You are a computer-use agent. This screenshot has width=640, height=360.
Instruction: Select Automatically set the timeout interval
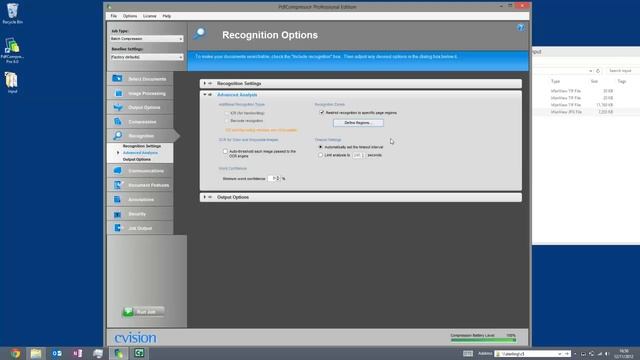[x=321, y=147]
